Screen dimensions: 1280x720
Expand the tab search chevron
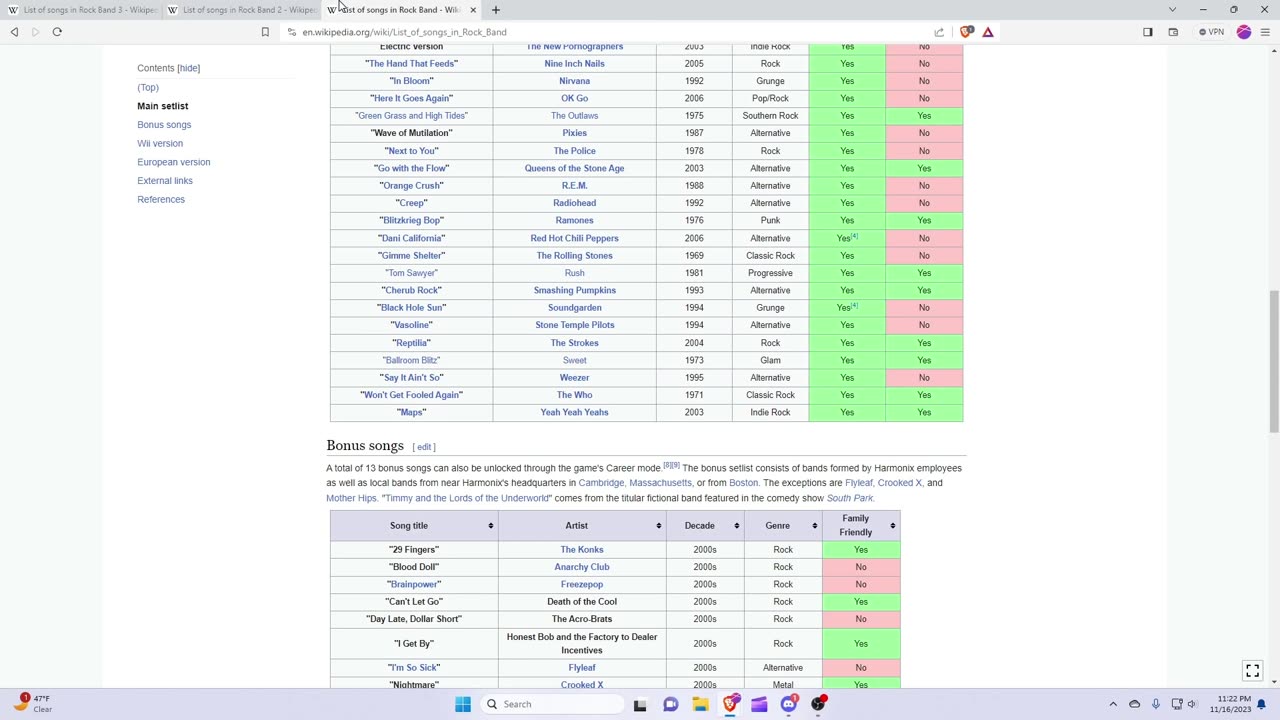tap(1172, 10)
